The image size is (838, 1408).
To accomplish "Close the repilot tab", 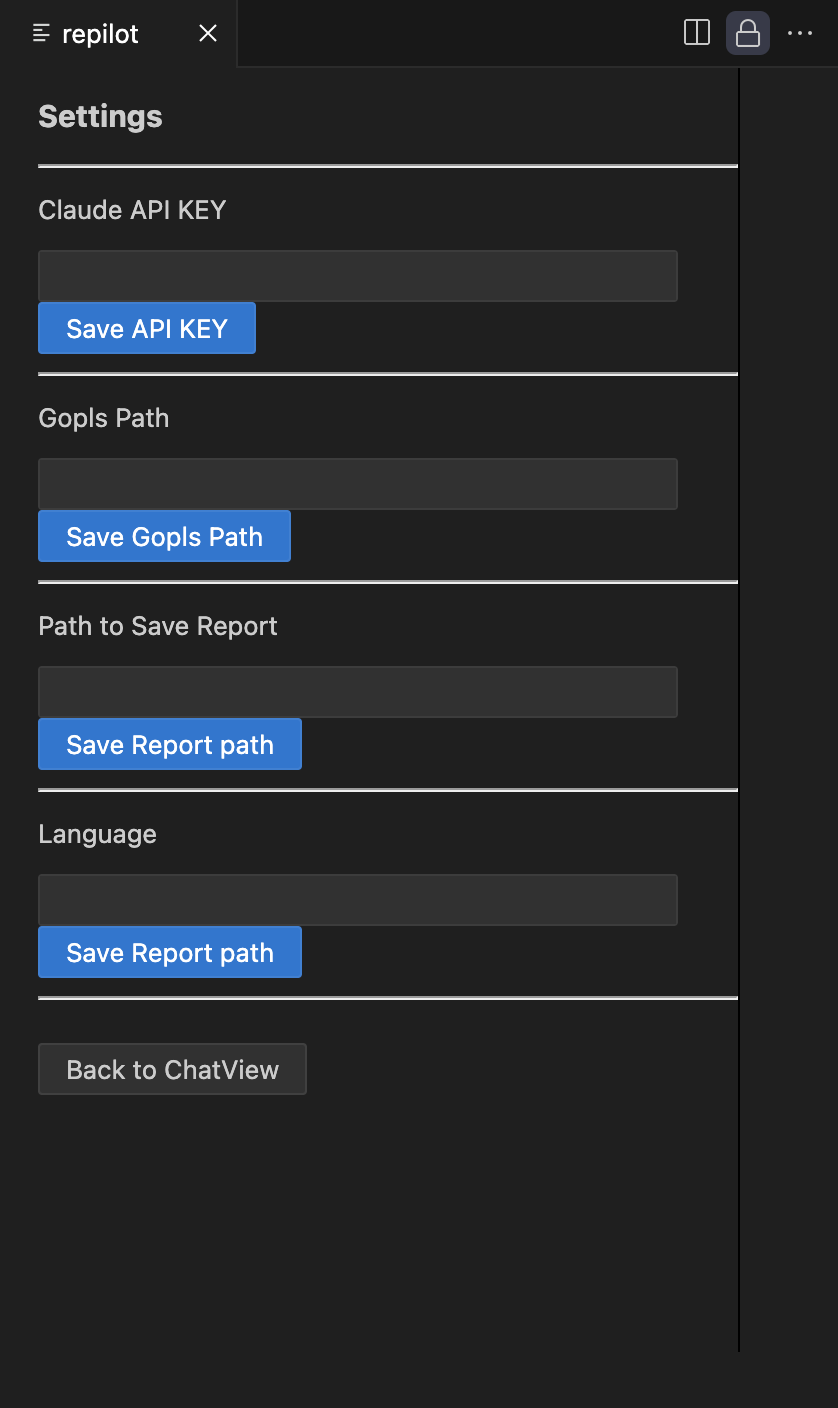I will (x=208, y=33).
